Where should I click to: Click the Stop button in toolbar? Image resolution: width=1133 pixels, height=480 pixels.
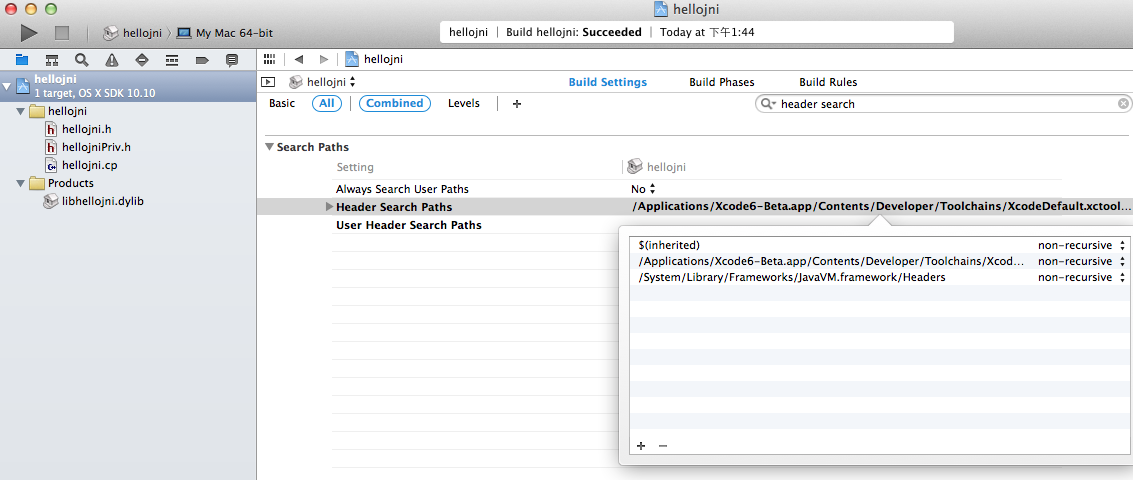60,33
